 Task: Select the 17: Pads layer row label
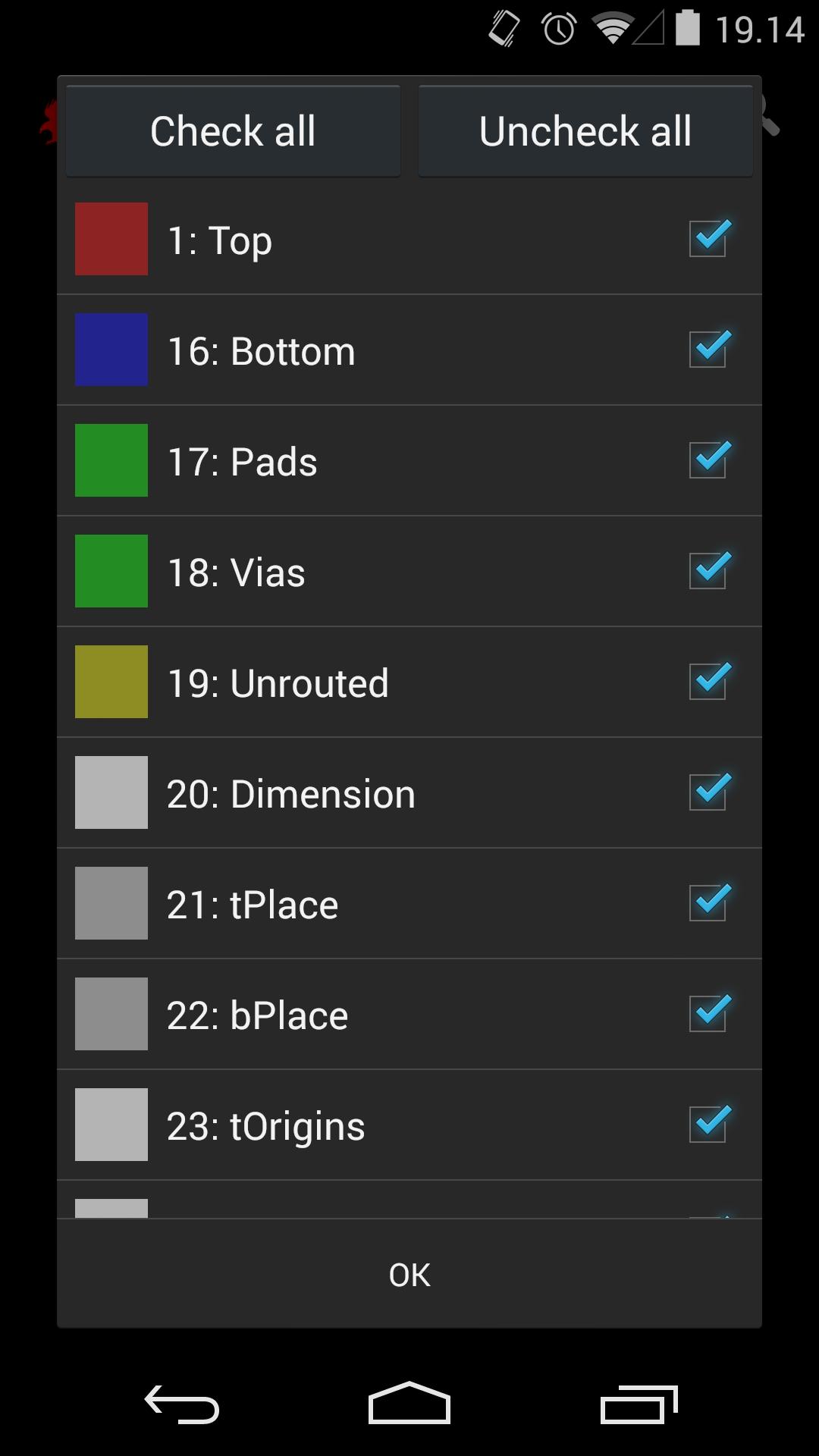(242, 462)
